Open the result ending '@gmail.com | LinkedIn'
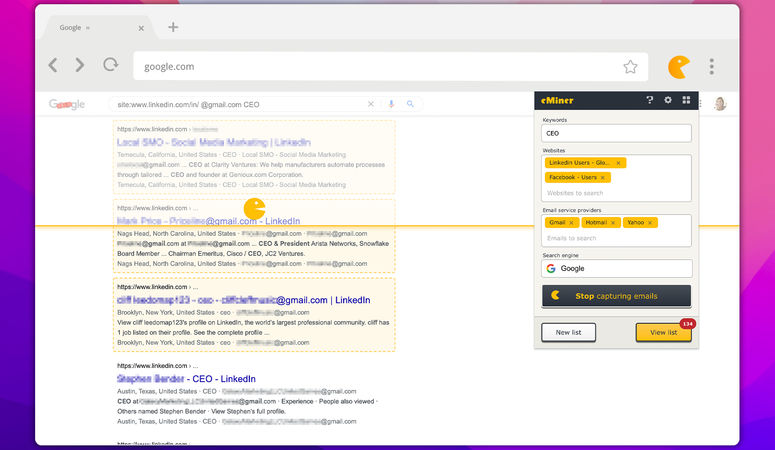 [x=244, y=300]
